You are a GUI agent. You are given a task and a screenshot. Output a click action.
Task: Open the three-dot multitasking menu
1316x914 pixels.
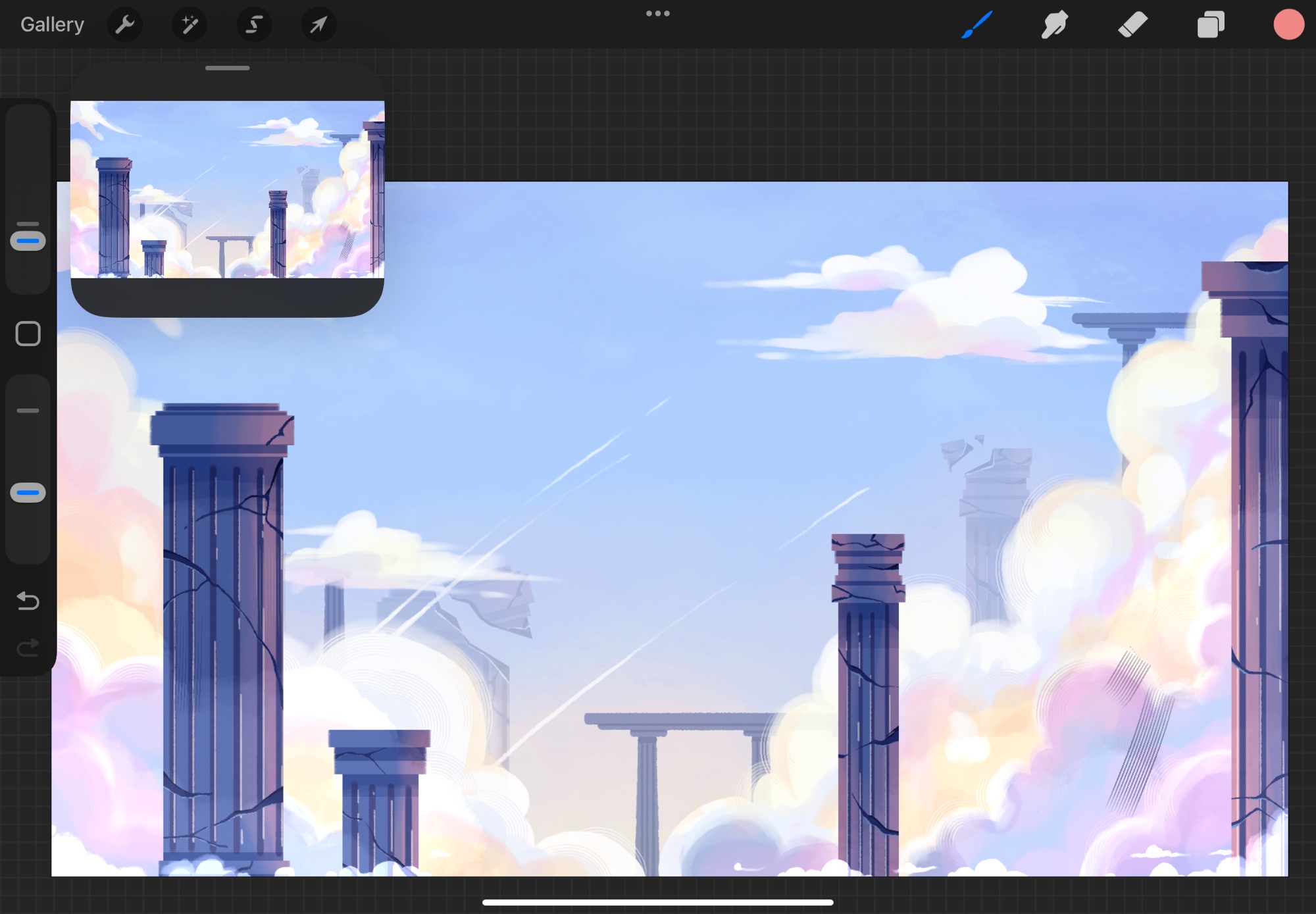(657, 14)
